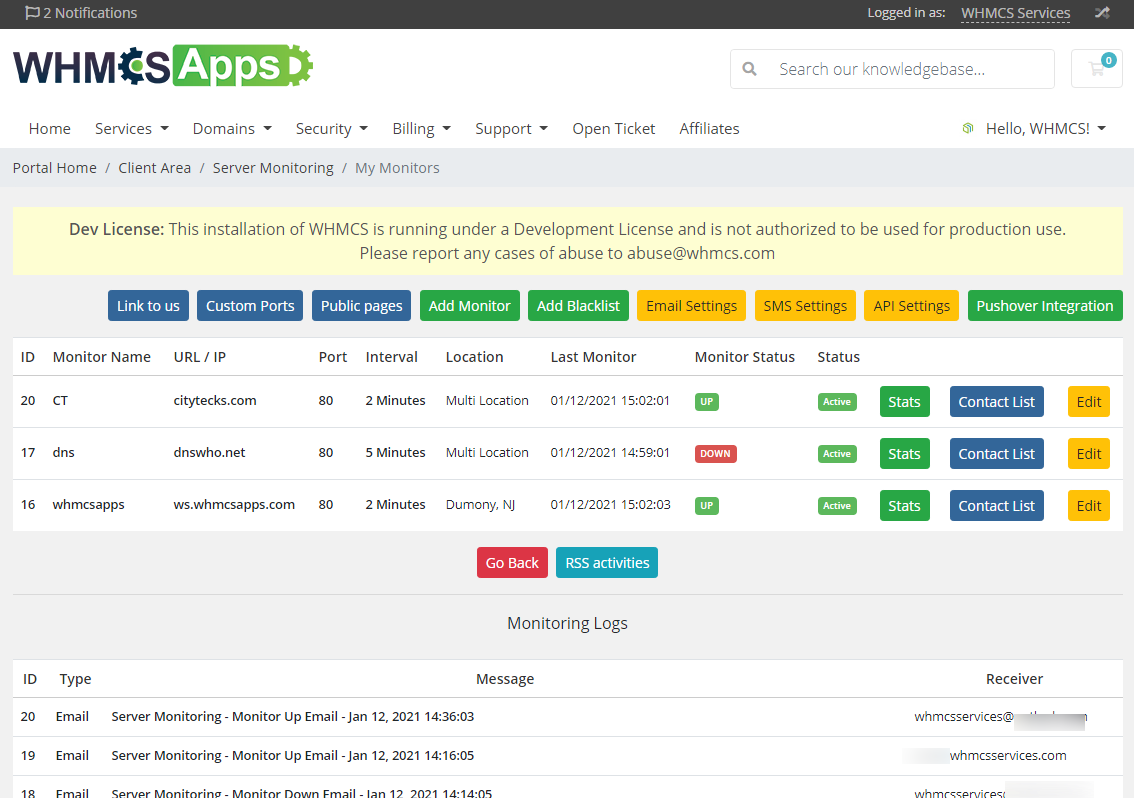Click Server Monitoring breadcrumb
1134x798 pixels.
pyautogui.click(x=273, y=168)
